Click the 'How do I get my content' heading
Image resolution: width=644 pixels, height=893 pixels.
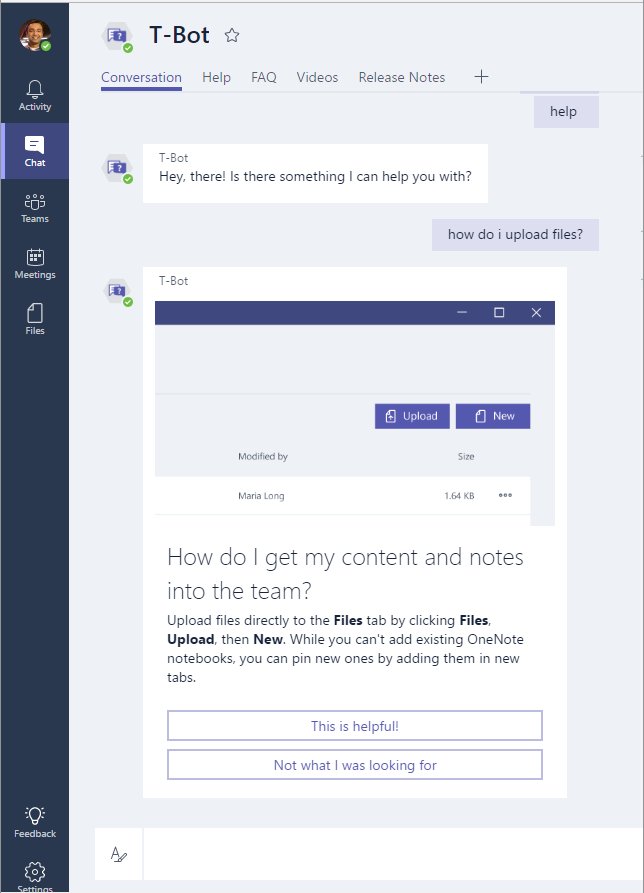point(345,574)
